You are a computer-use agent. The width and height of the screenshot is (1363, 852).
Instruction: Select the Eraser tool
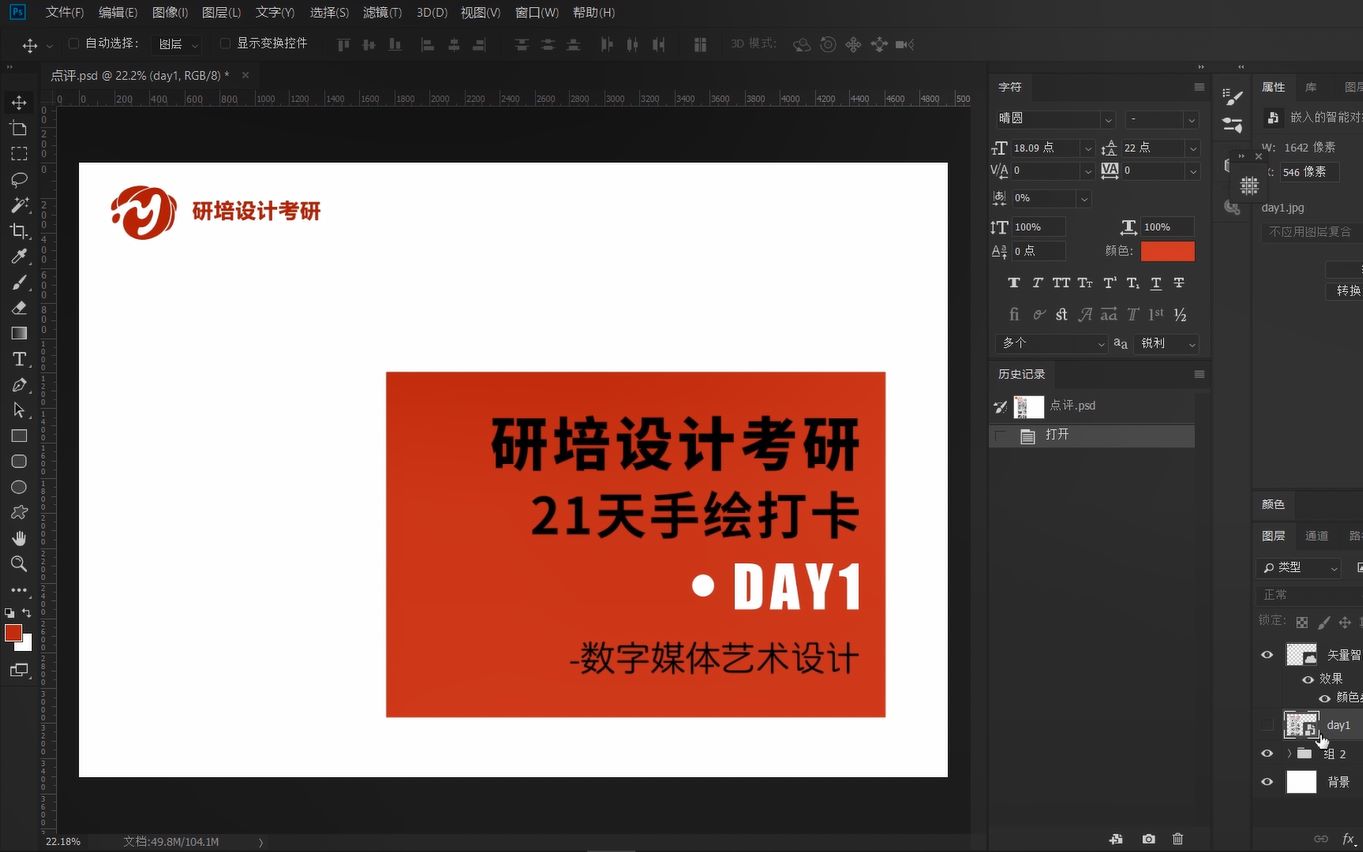(x=18, y=308)
